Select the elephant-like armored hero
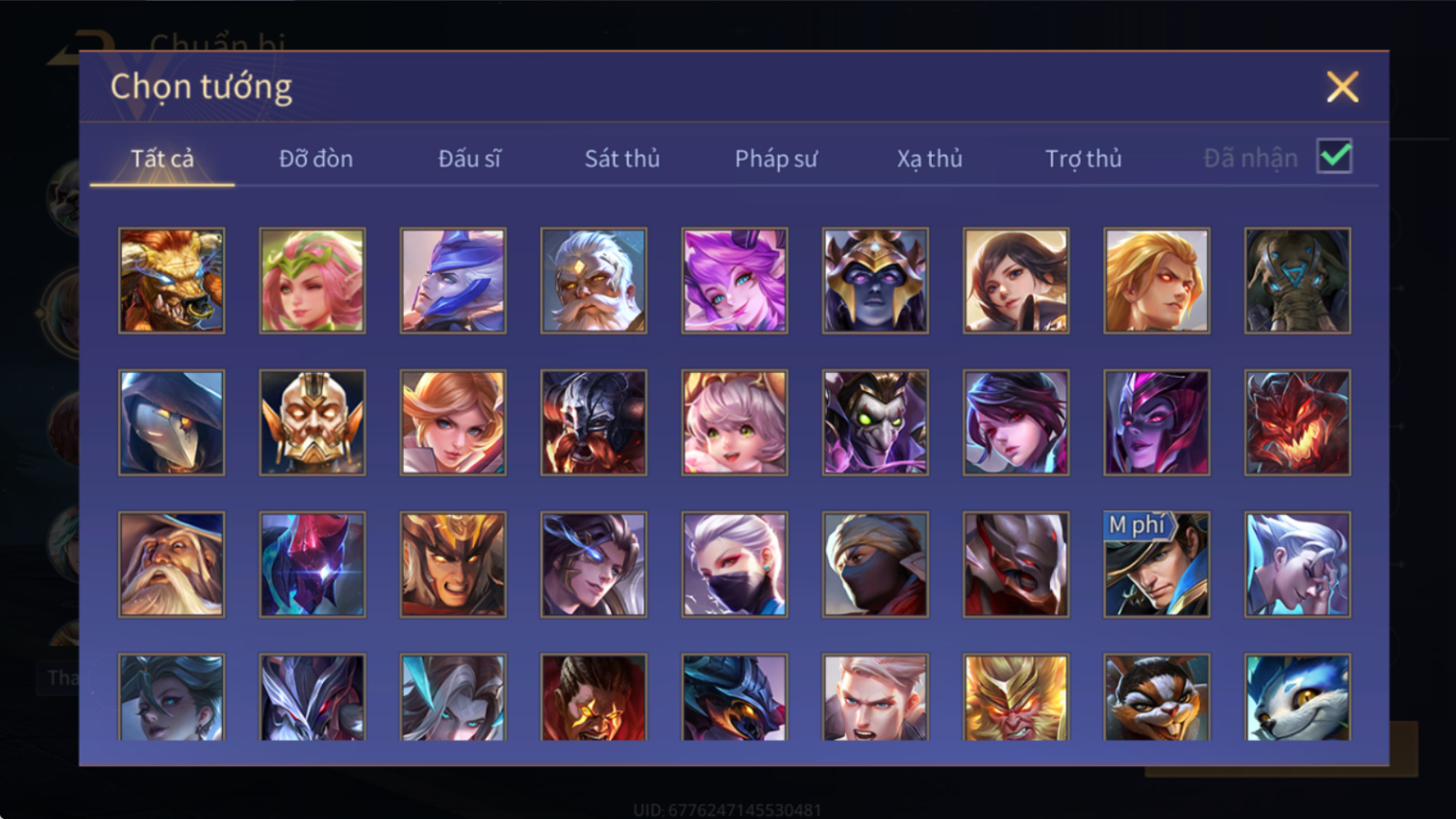 (x=1297, y=281)
